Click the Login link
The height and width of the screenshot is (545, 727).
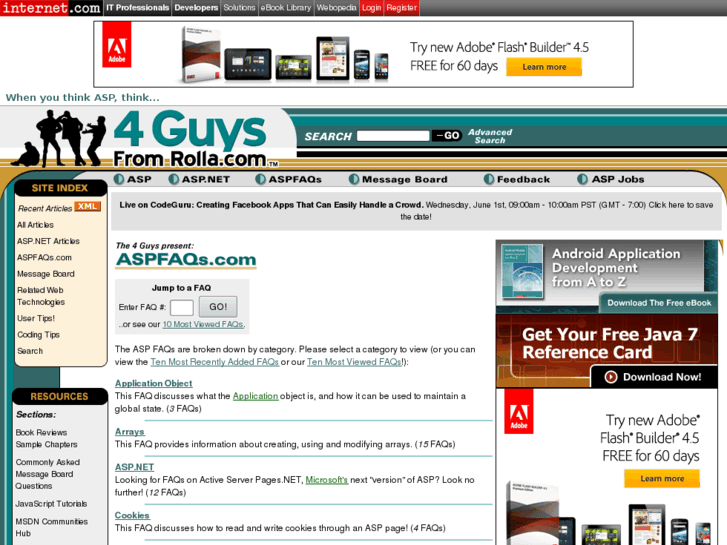[371, 8]
